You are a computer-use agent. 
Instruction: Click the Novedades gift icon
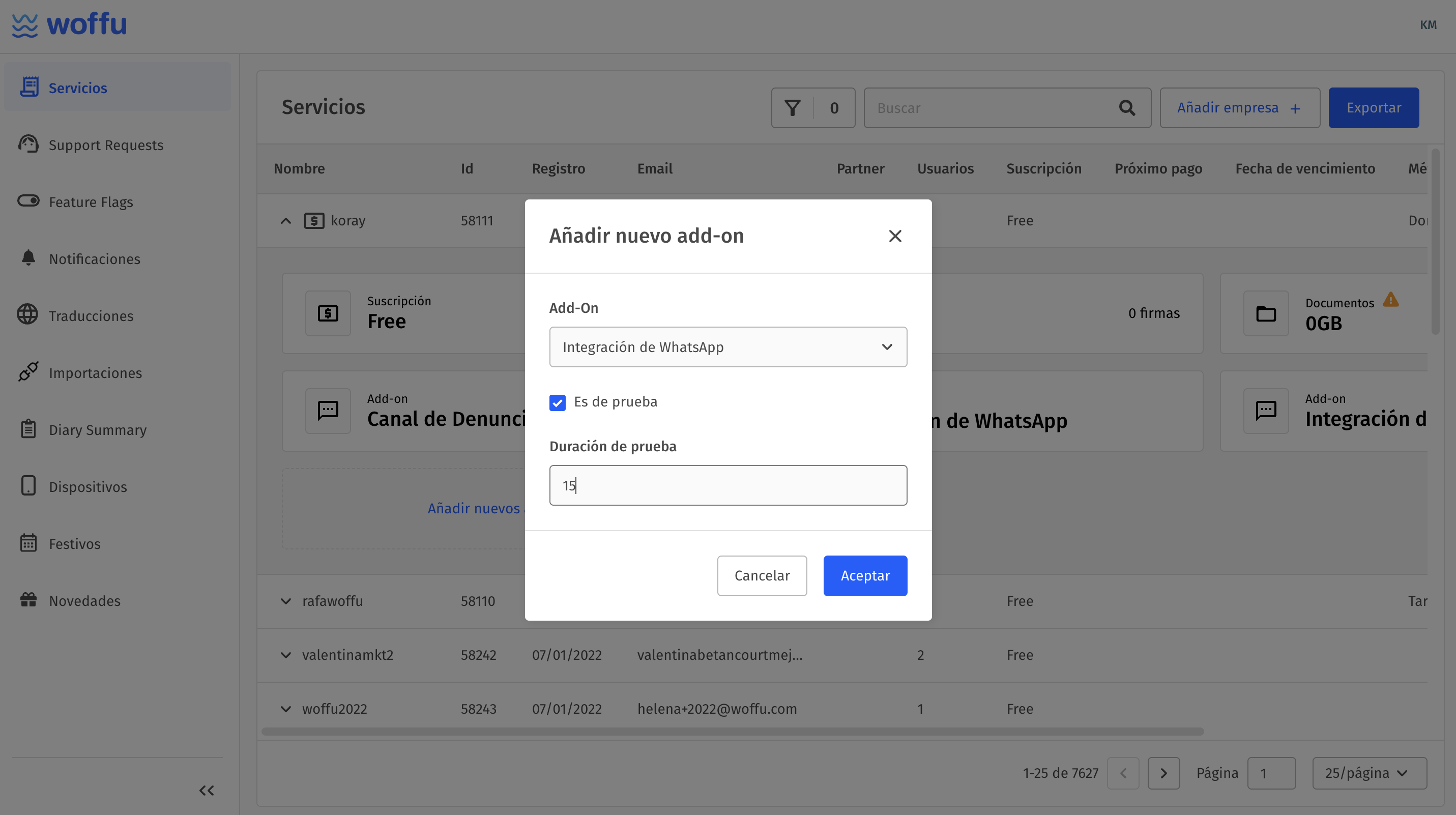click(28, 600)
